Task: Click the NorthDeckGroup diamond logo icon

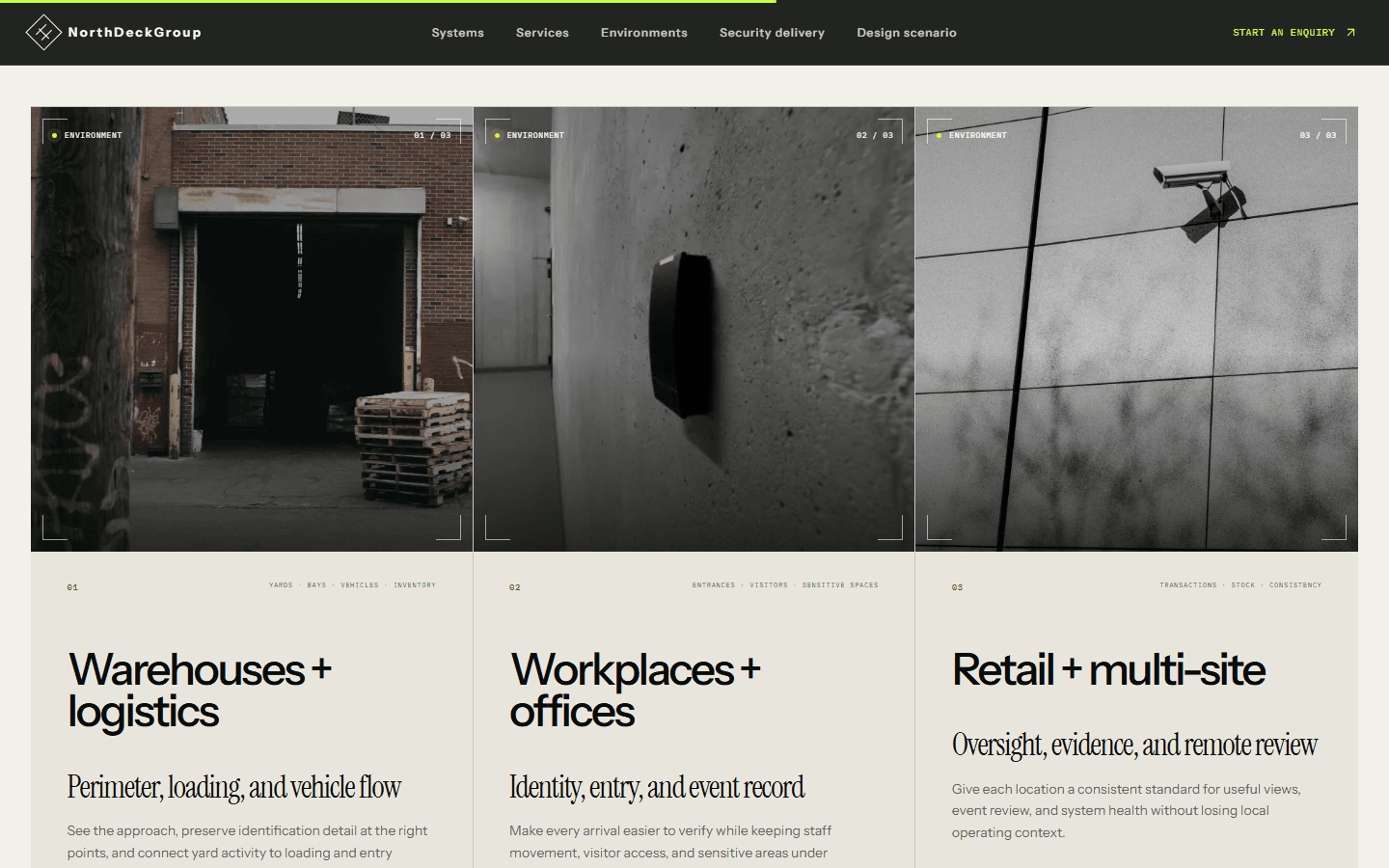Action: (43, 33)
